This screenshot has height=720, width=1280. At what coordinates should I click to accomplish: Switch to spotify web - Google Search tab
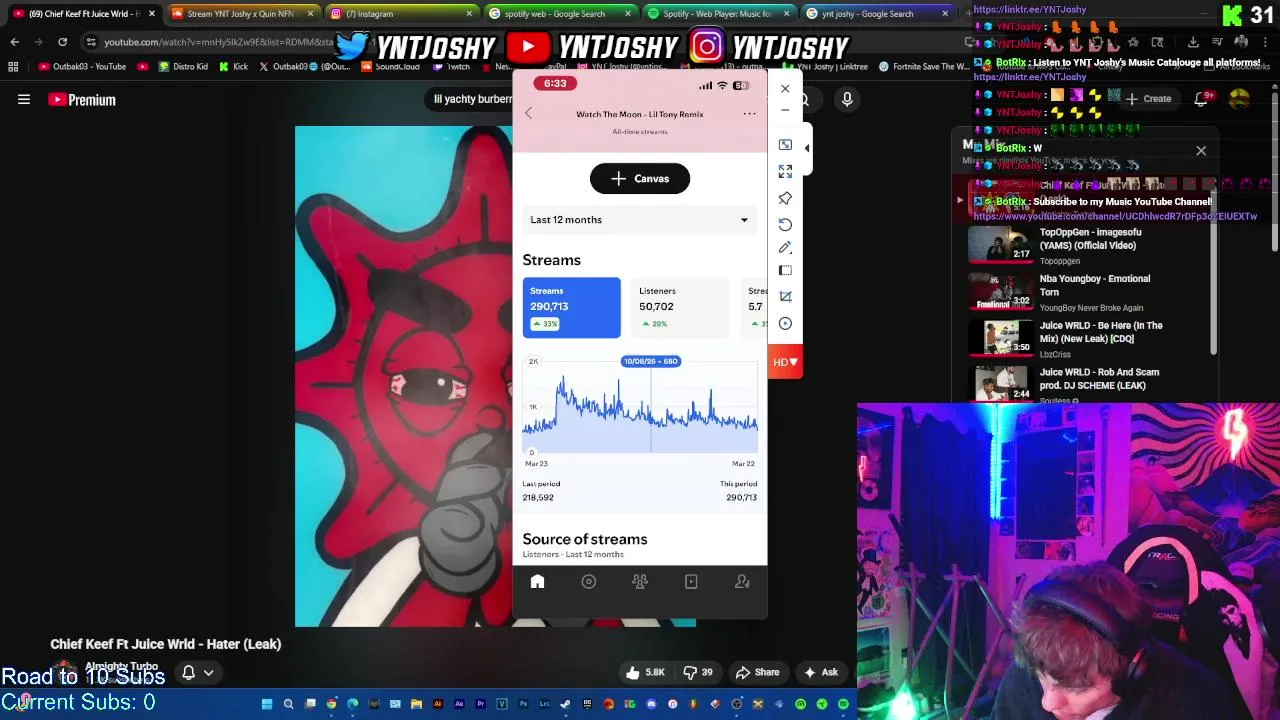click(558, 14)
